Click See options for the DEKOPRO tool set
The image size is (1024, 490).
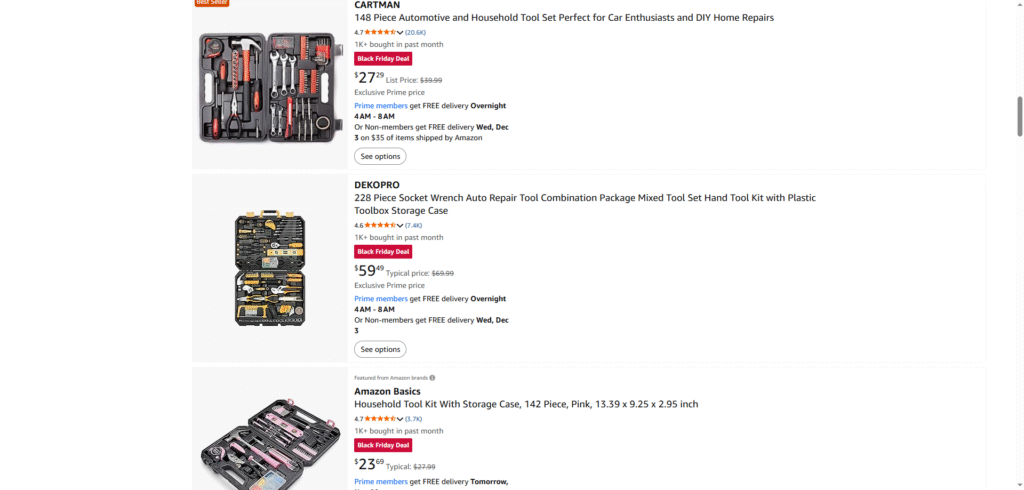click(380, 349)
